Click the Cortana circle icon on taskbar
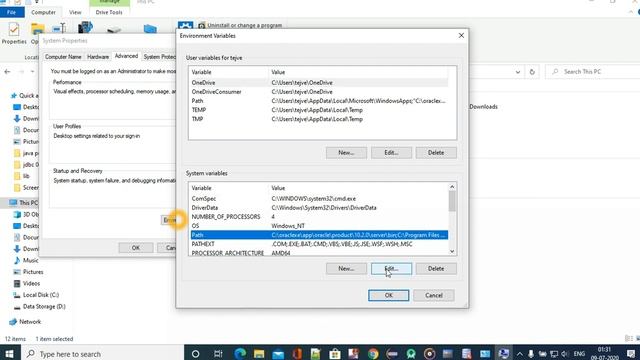Image resolution: width=640 pixels, height=360 pixels. (x=196, y=354)
